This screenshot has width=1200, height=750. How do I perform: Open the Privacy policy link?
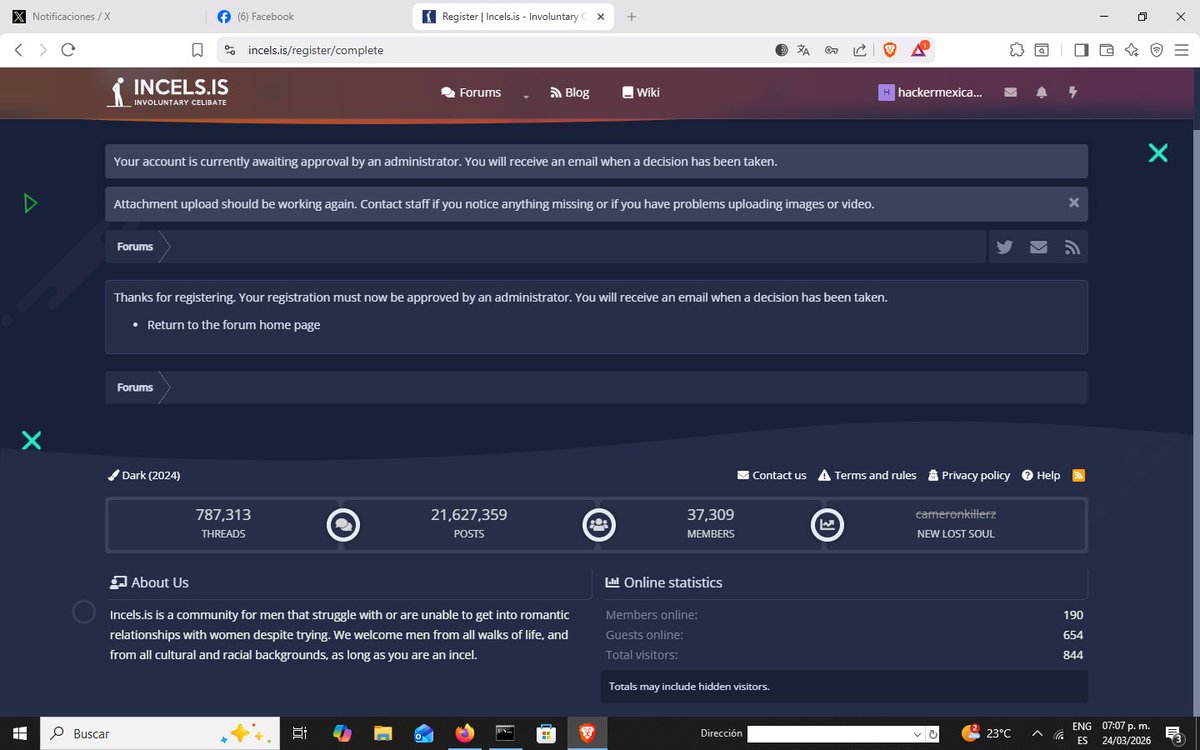(969, 476)
